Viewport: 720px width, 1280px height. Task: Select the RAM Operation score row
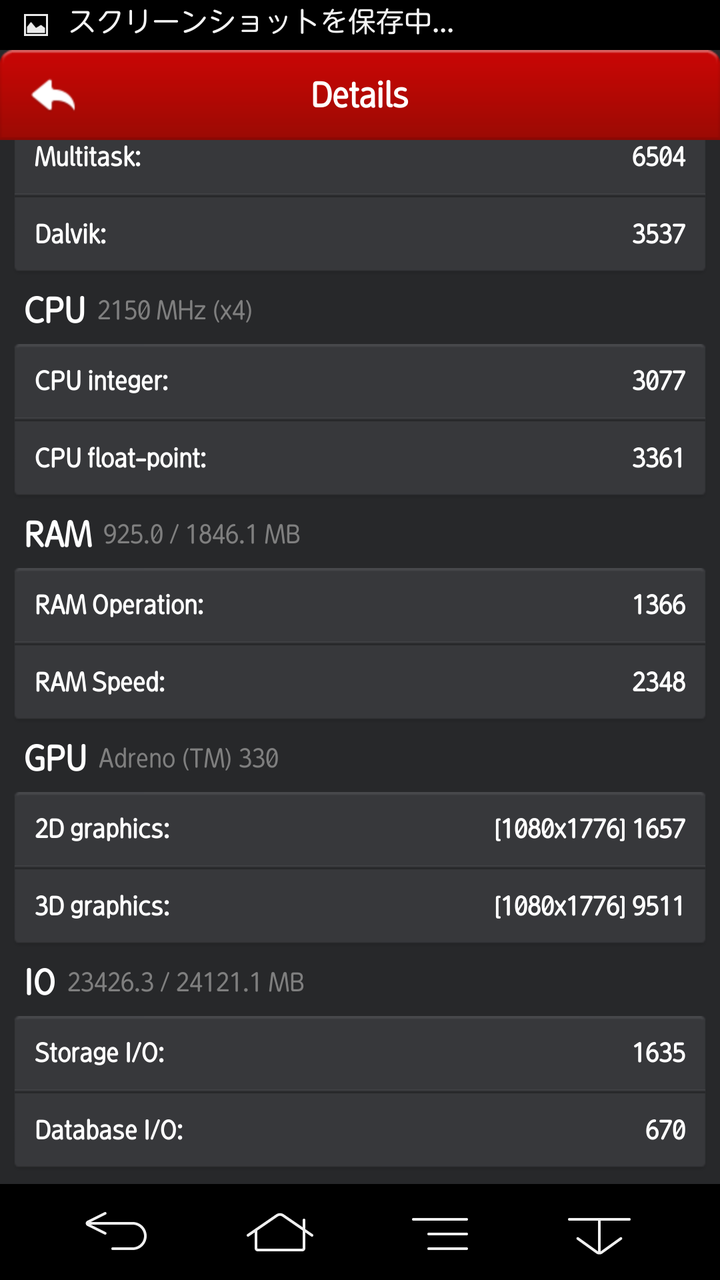point(360,605)
